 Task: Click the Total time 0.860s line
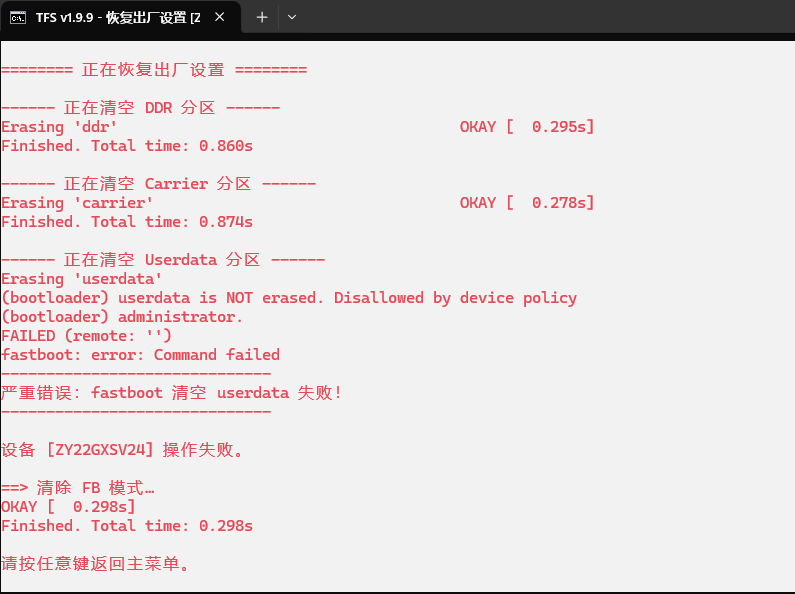click(x=127, y=146)
